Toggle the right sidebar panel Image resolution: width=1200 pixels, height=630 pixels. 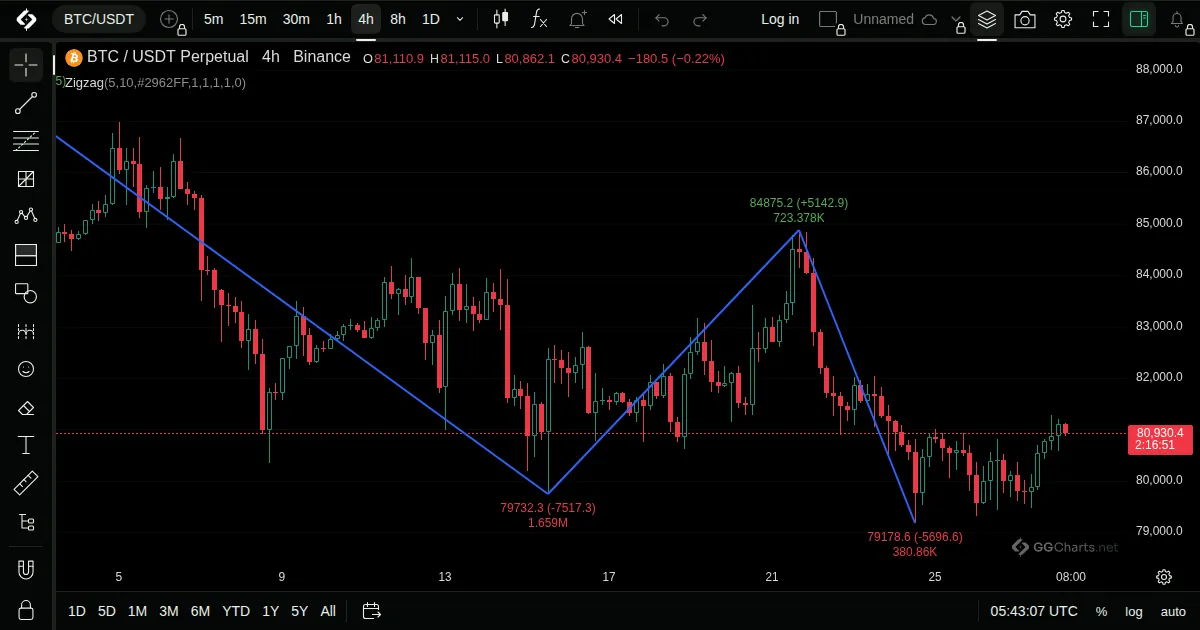pyautogui.click(x=1139, y=19)
